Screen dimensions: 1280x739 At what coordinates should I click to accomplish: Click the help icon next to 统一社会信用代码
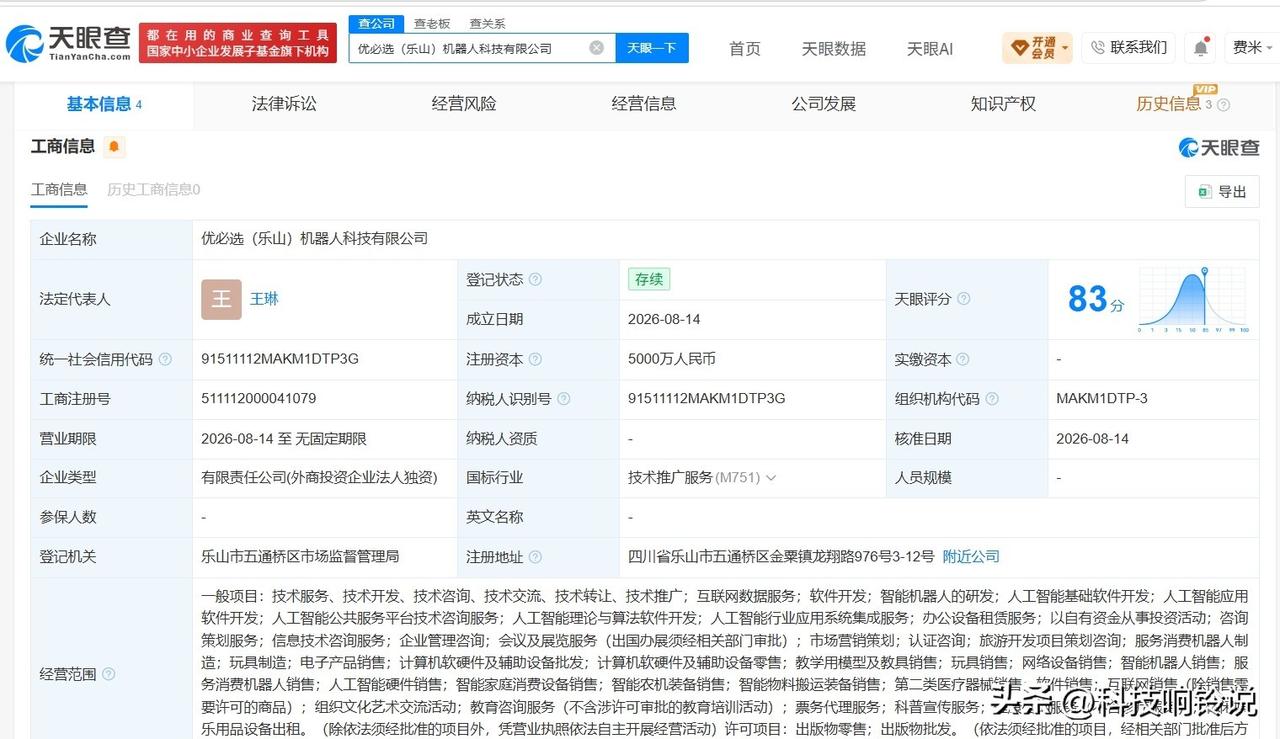[x=165, y=359]
